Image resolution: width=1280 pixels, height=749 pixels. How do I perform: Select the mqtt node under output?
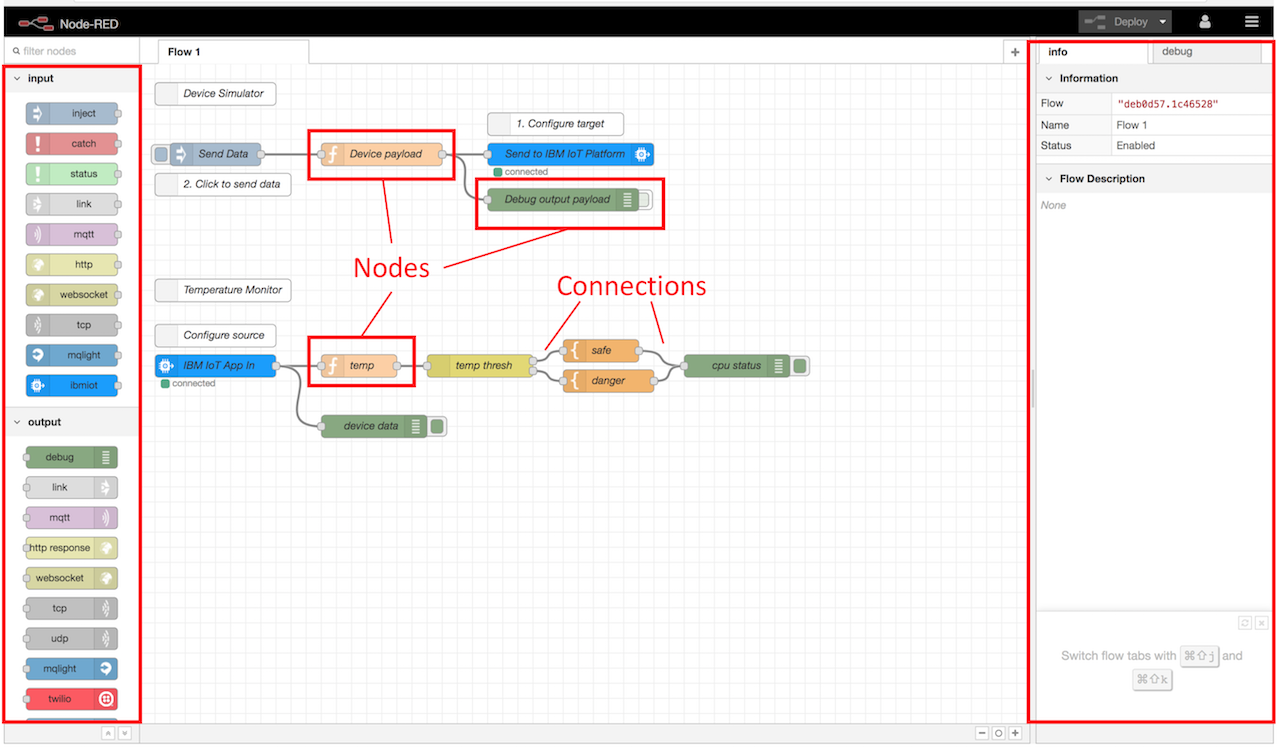pos(72,518)
